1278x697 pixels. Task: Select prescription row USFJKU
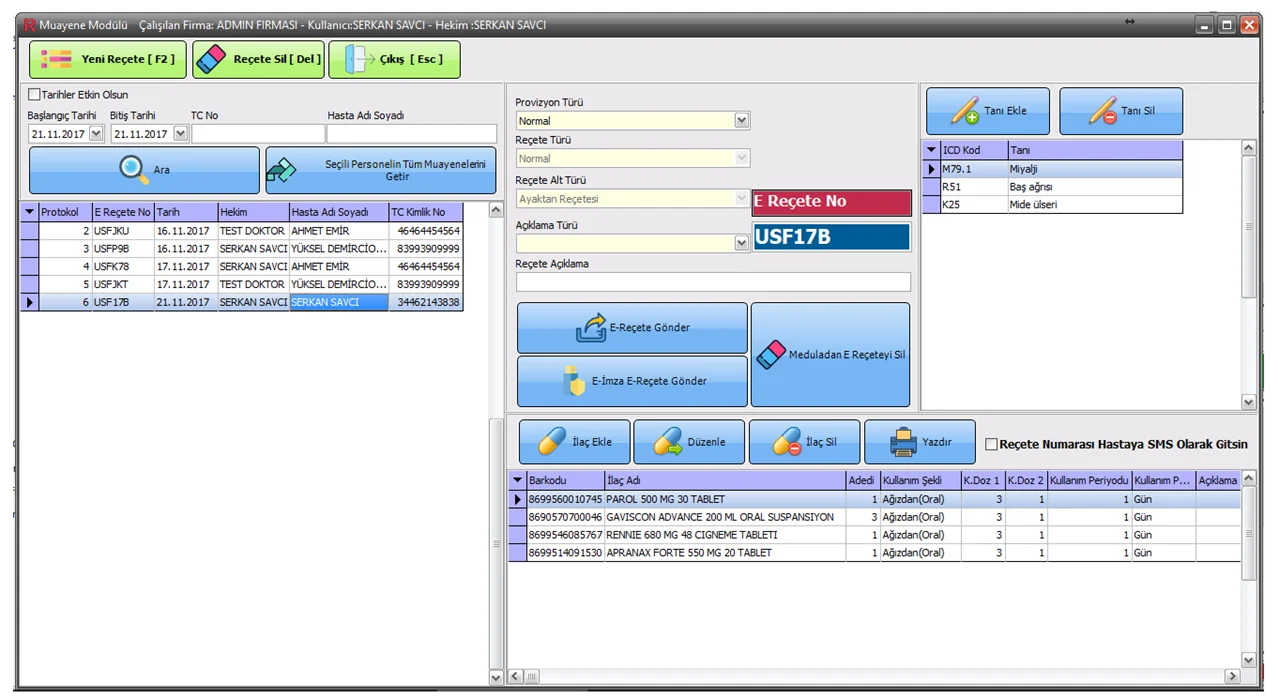241,231
